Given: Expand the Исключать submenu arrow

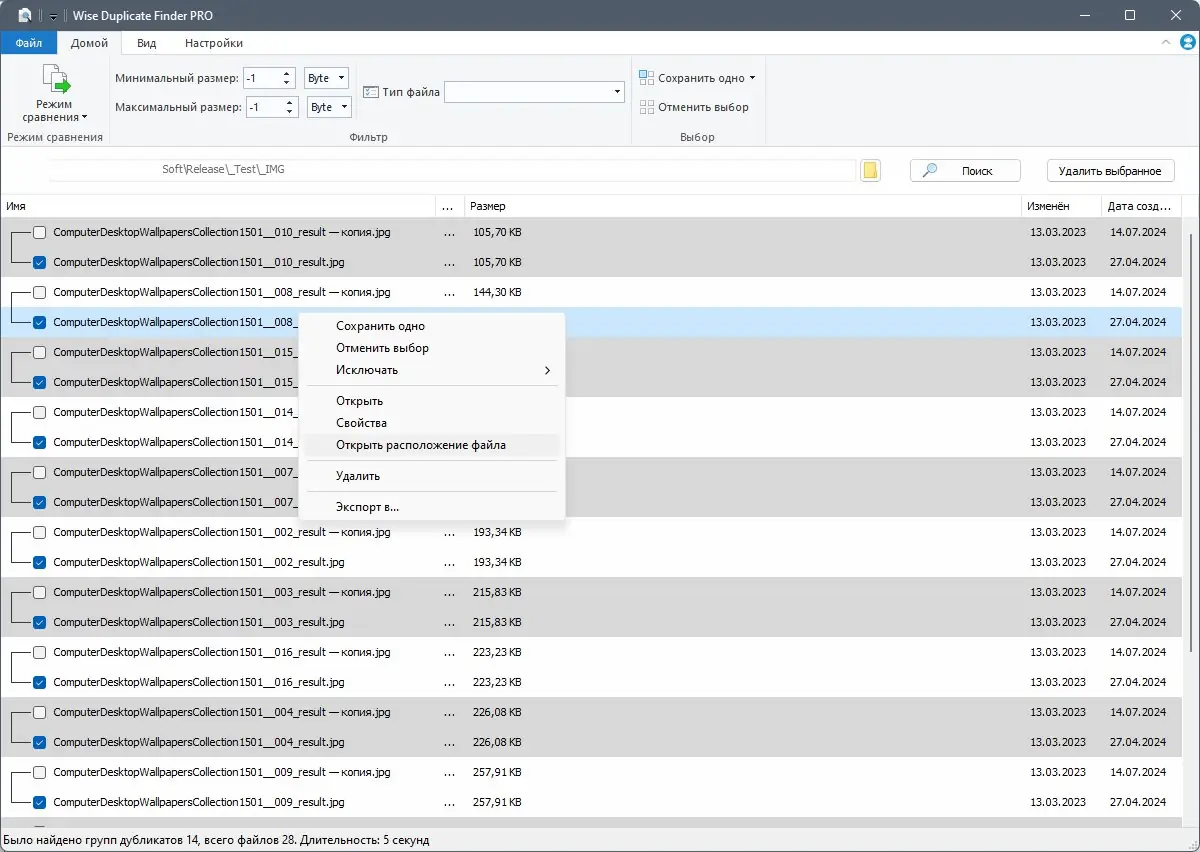Looking at the screenshot, I should click(x=547, y=370).
